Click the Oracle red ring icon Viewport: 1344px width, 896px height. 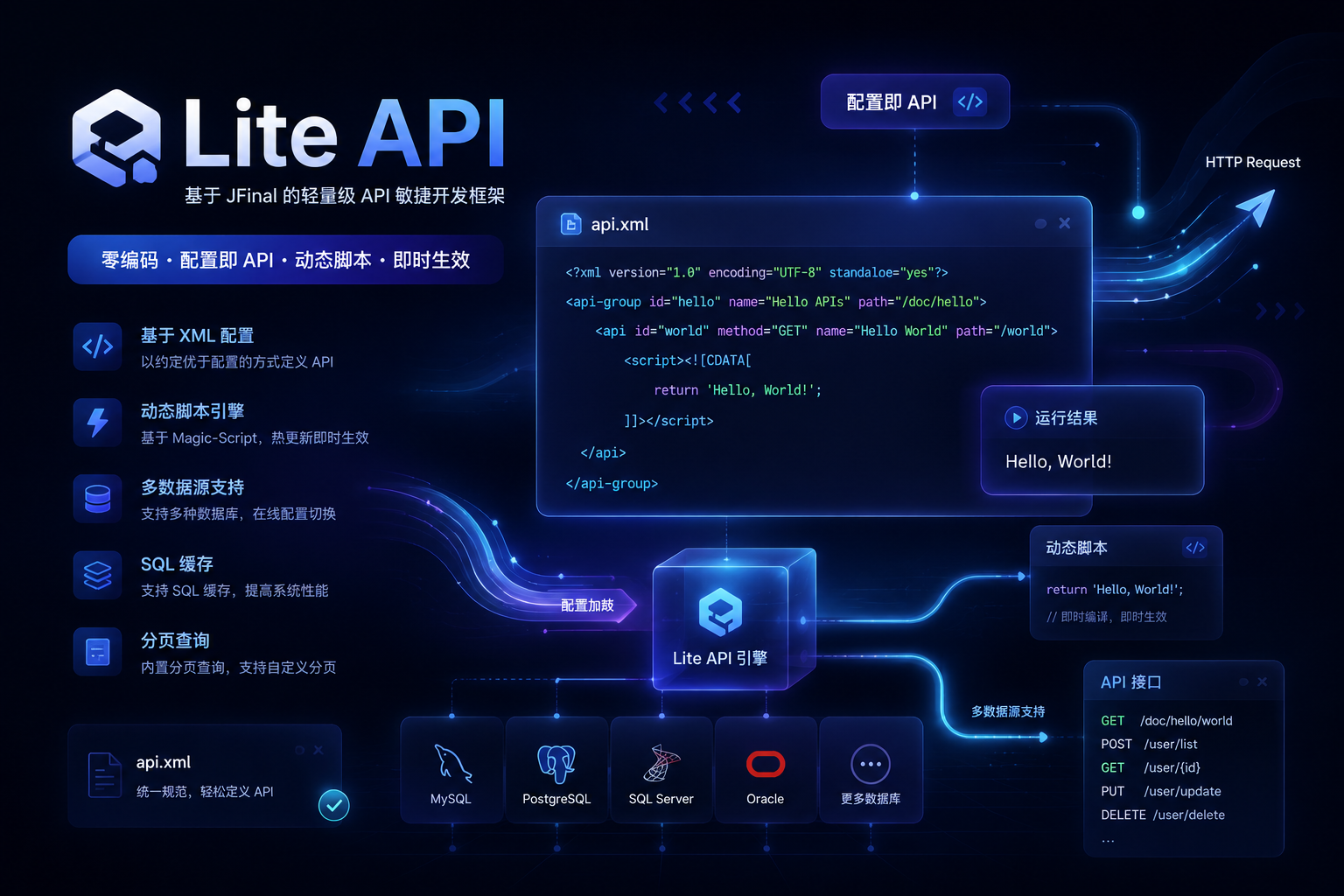point(766,764)
